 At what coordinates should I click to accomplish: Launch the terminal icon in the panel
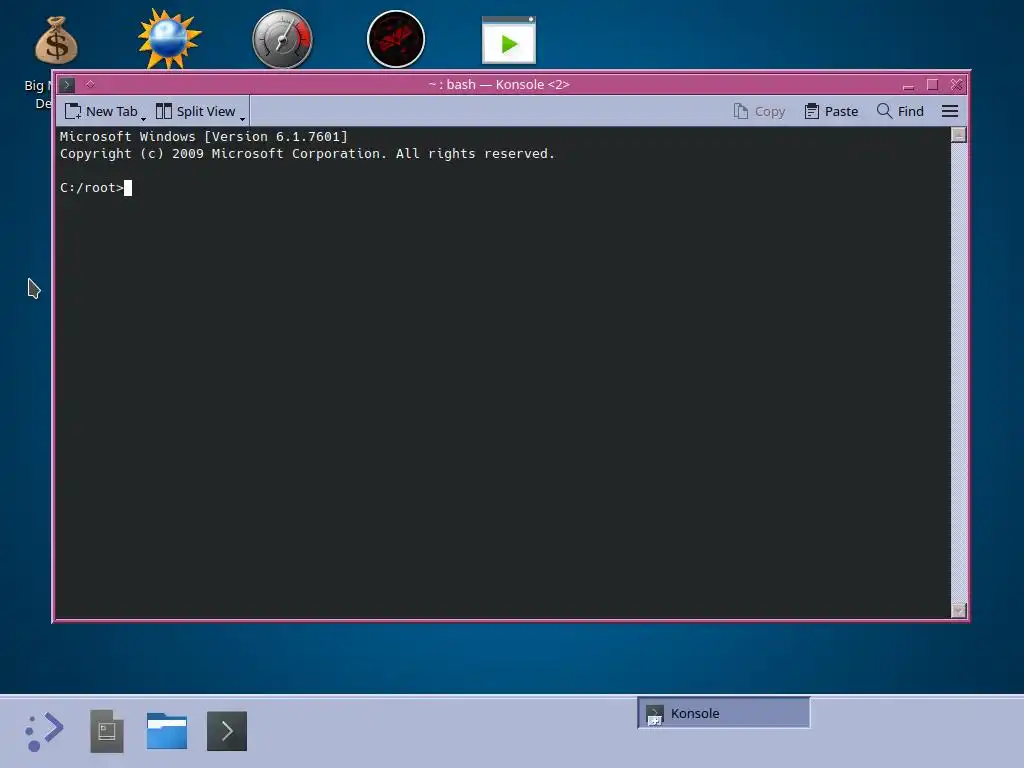(227, 731)
